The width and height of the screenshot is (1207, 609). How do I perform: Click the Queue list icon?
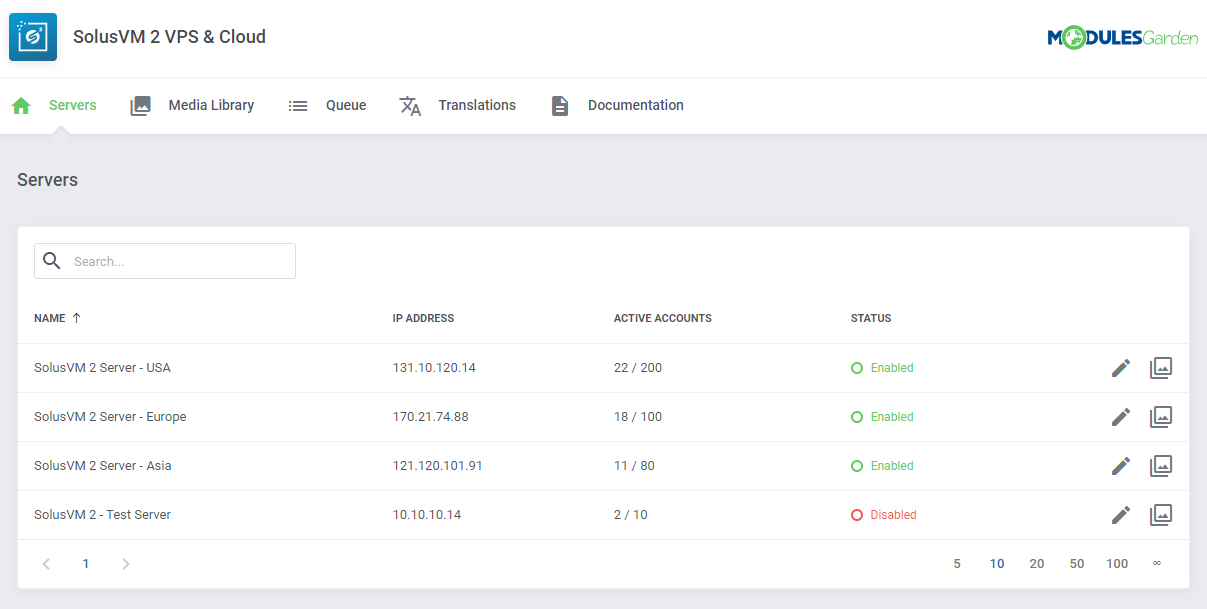(x=298, y=106)
